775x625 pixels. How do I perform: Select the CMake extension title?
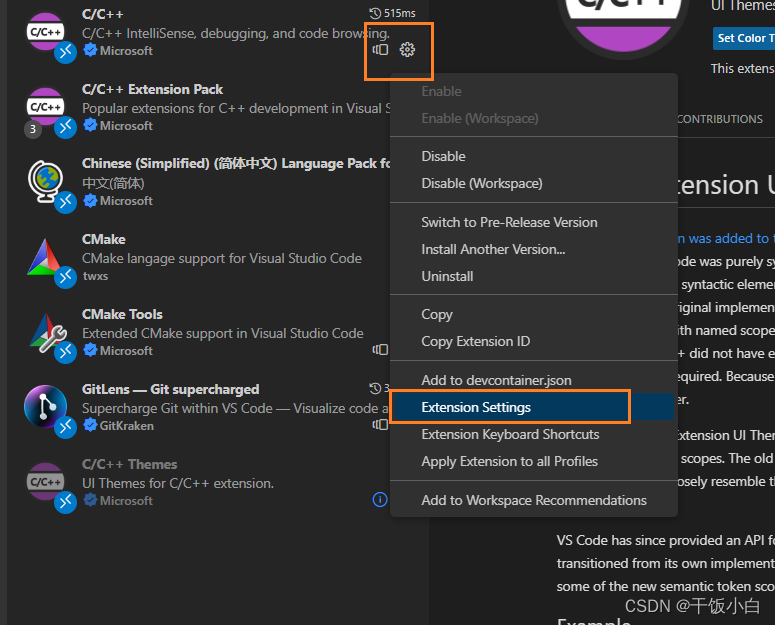click(x=104, y=240)
